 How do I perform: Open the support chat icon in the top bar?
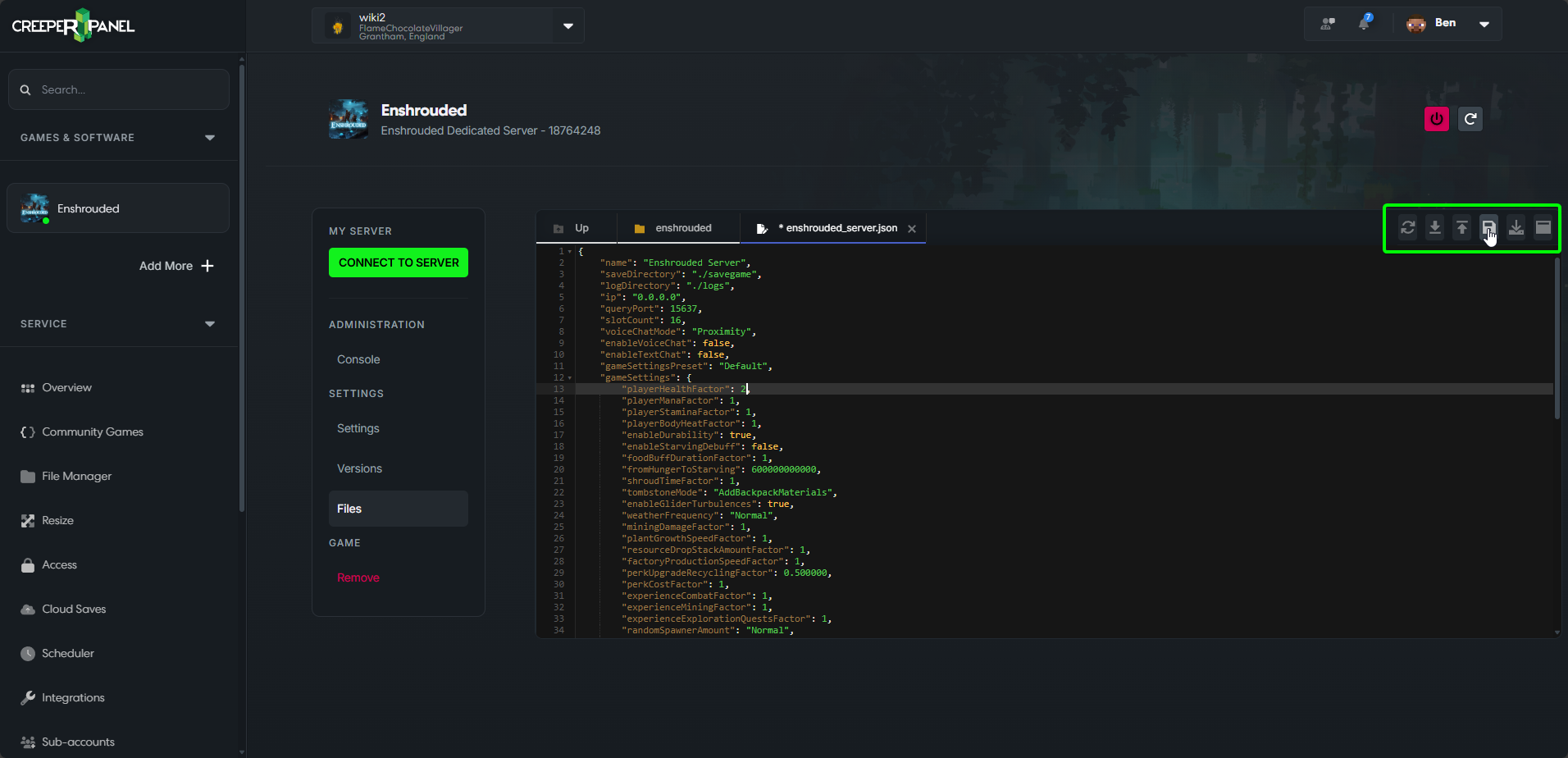pyautogui.click(x=1328, y=24)
